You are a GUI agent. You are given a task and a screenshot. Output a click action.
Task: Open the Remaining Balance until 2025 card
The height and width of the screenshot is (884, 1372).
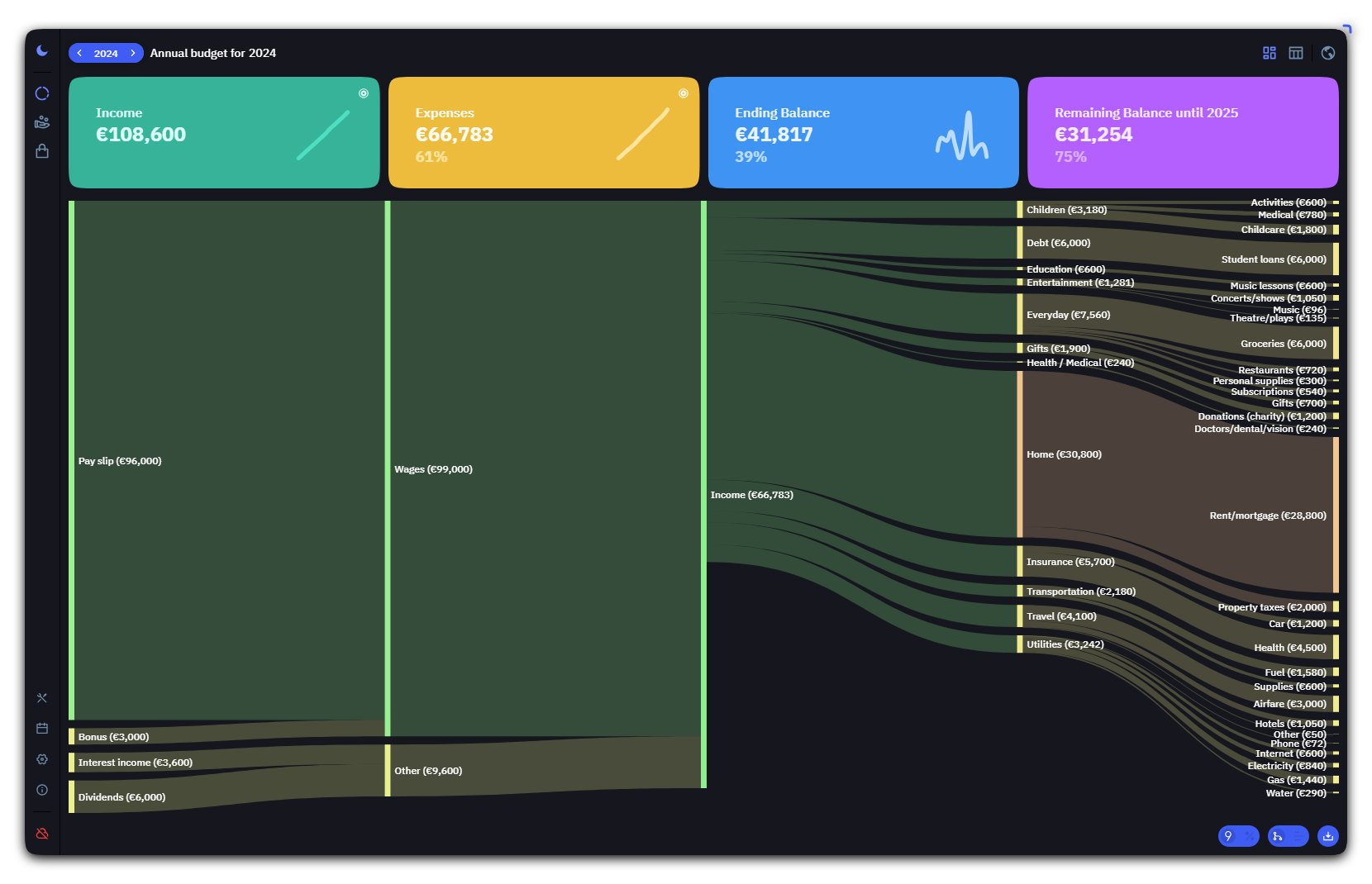[x=1183, y=132]
